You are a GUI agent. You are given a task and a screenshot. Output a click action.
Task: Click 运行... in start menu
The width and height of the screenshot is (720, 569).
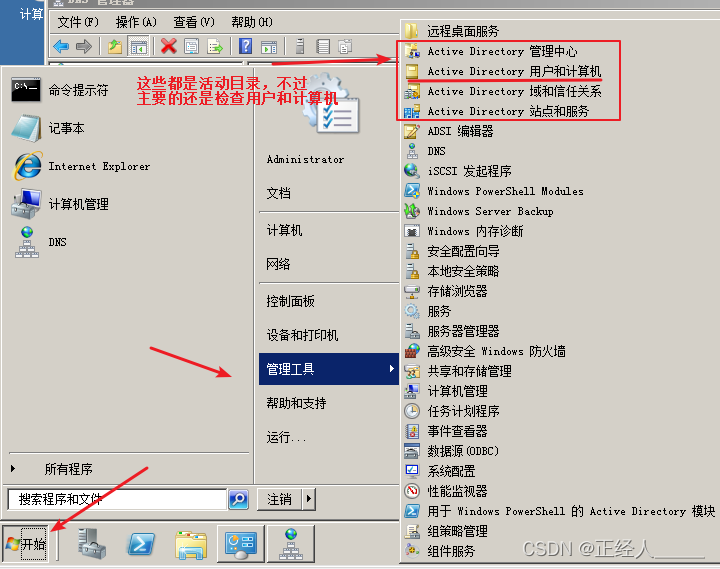click(x=286, y=437)
